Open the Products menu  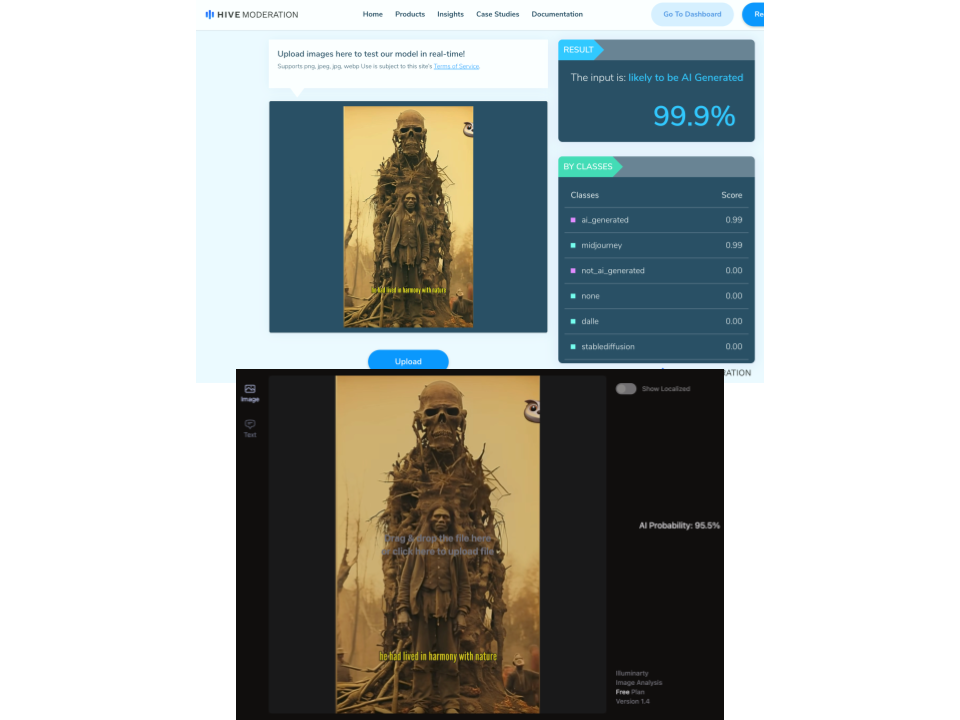point(410,14)
